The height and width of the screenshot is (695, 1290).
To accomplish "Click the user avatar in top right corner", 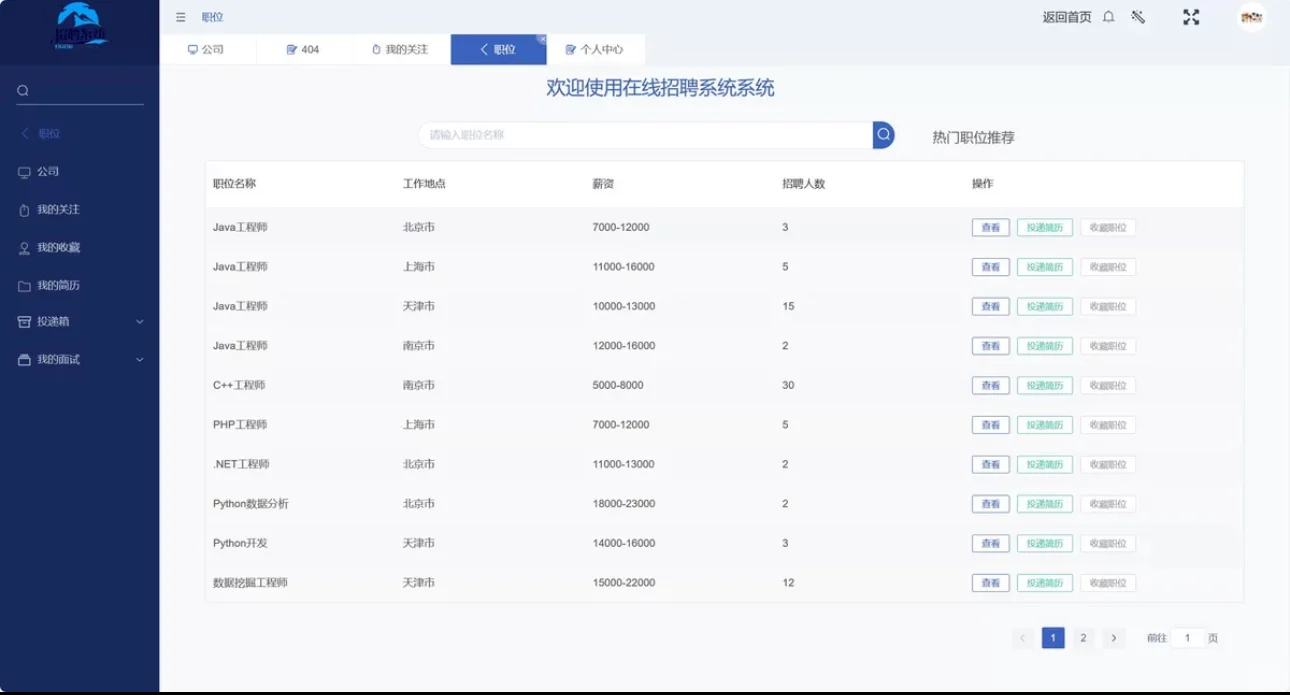I will pyautogui.click(x=1251, y=17).
